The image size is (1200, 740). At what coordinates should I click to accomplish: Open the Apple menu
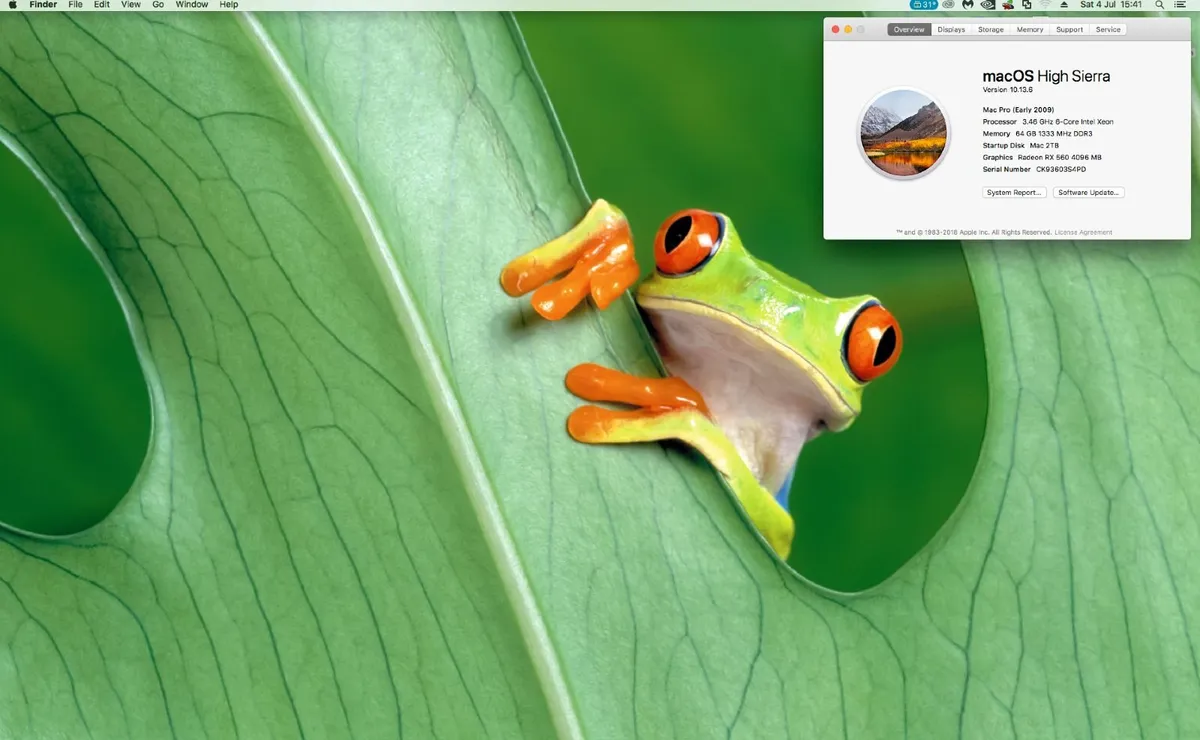point(13,5)
